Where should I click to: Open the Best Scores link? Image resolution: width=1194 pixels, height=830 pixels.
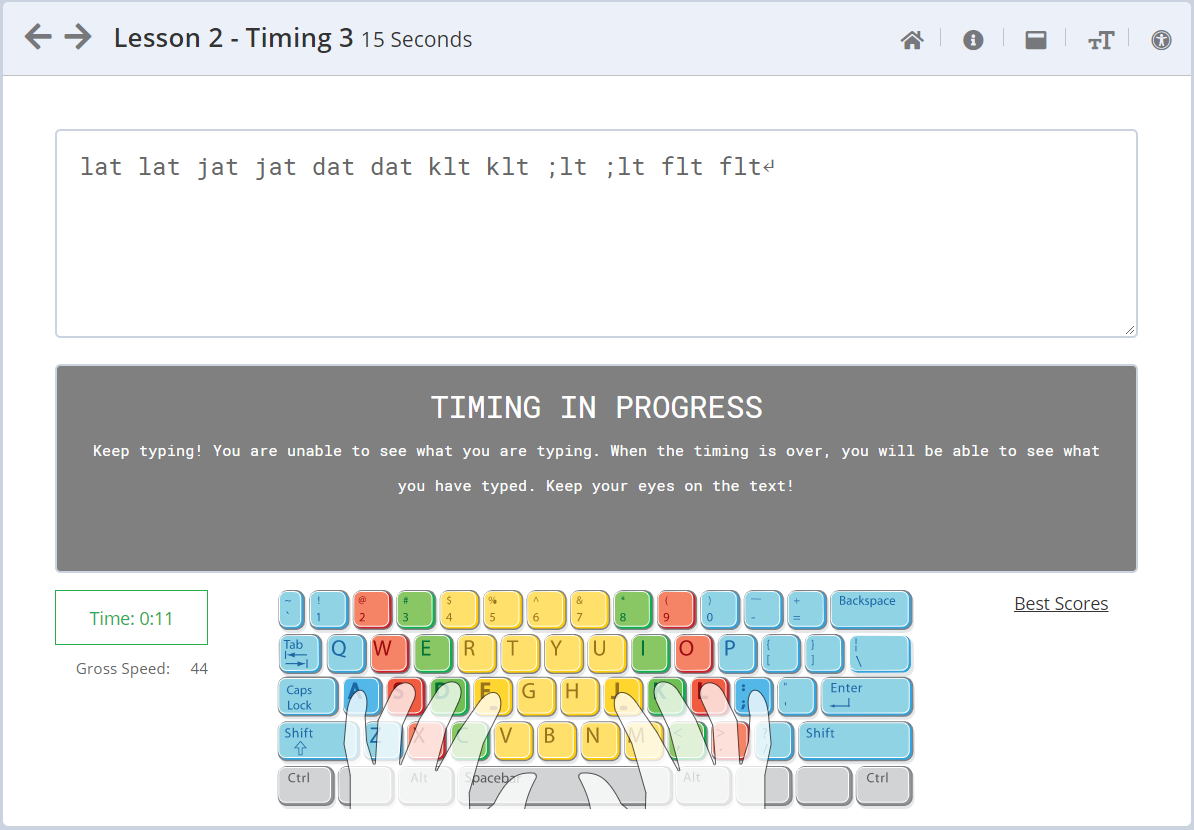point(1061,604)
